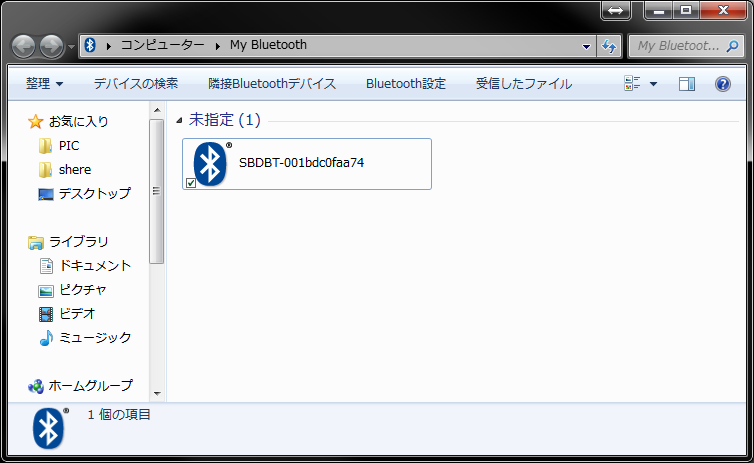Toggle the preview pane icon
The image size is (754, 463).
[687, 84]
